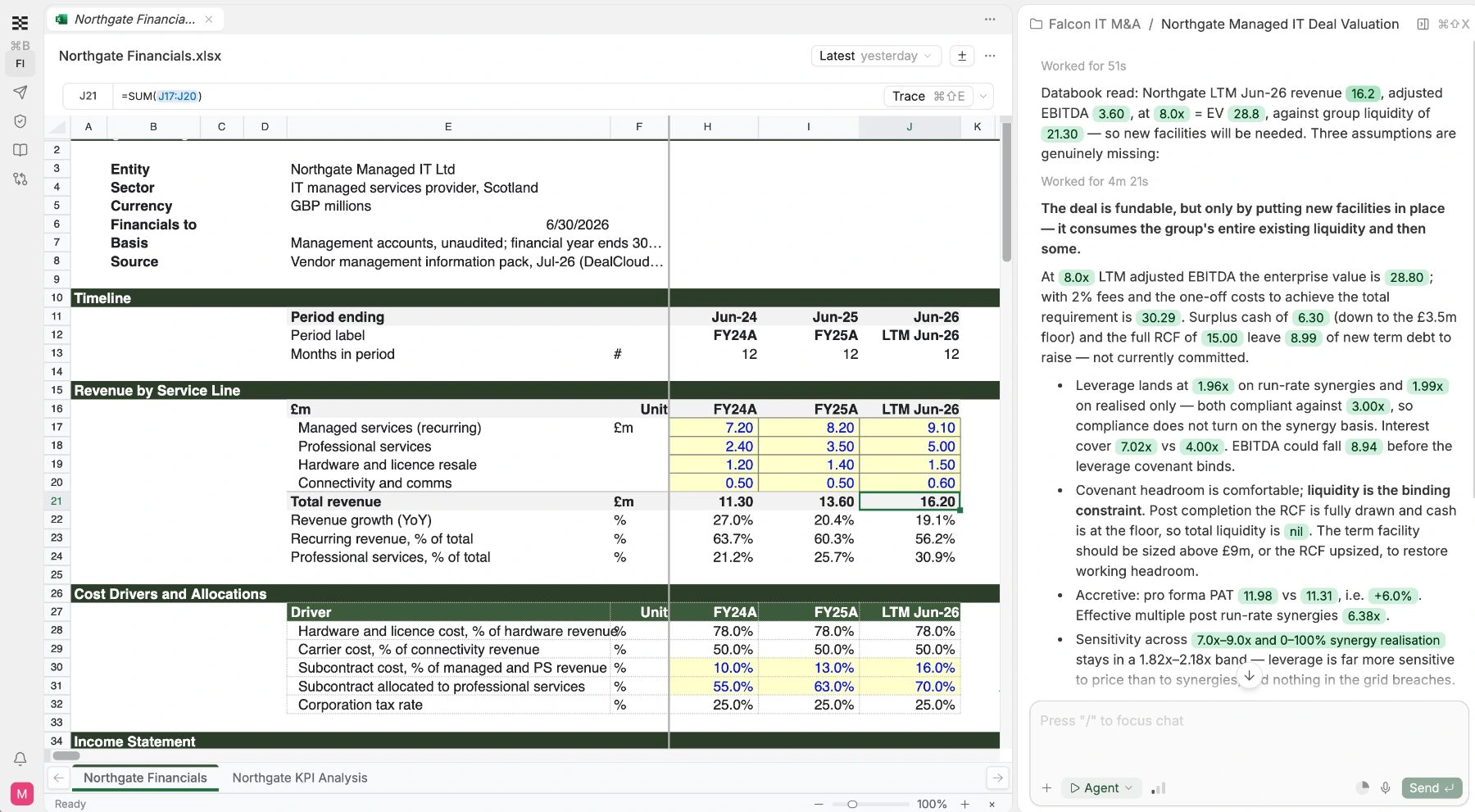Click the Falcon IT M&A folder breadcrumb
Viewport: 1475px width, 812px height.
[1085, 25]
